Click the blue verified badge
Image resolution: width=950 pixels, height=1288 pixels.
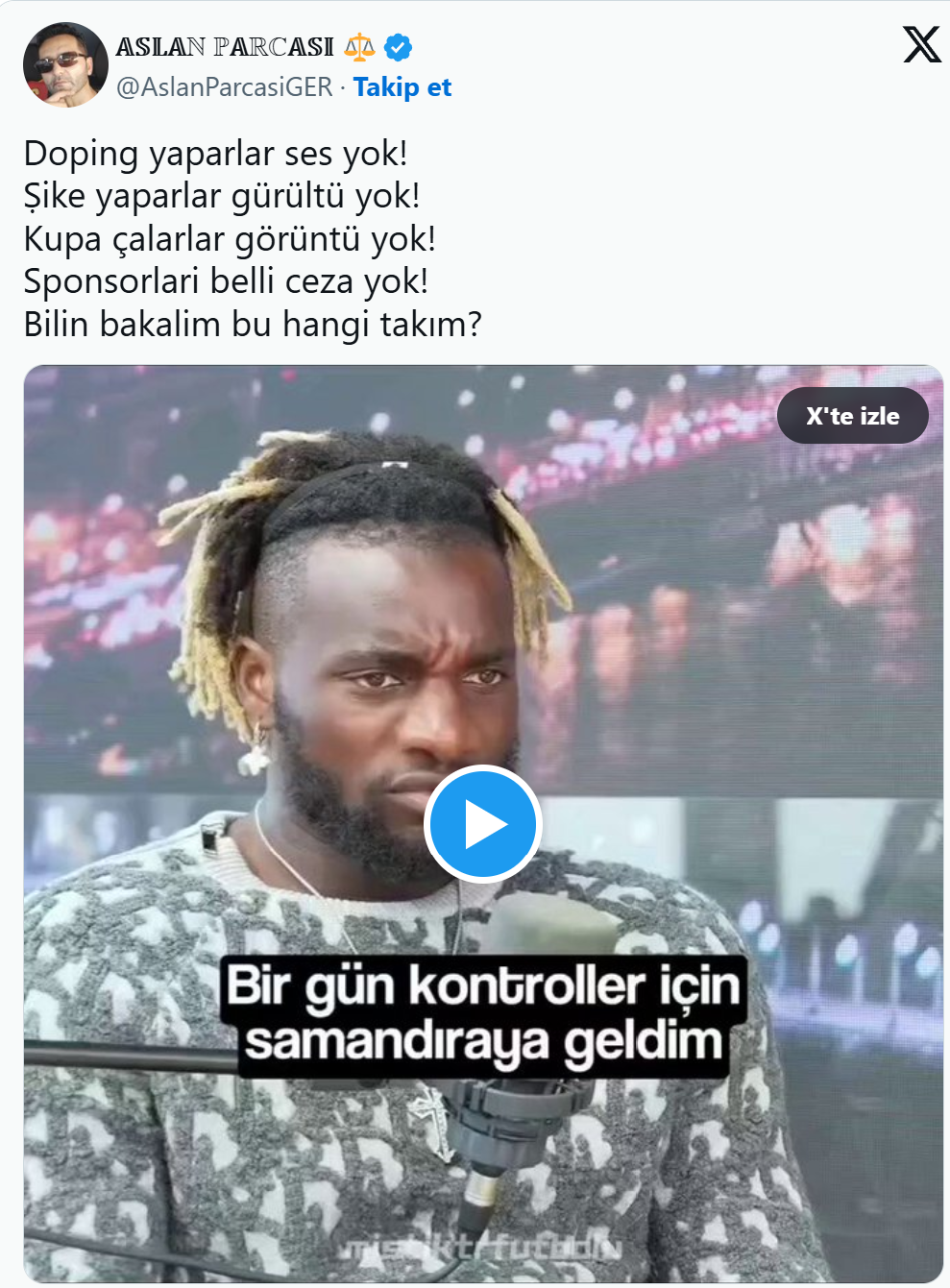[398, 46]
